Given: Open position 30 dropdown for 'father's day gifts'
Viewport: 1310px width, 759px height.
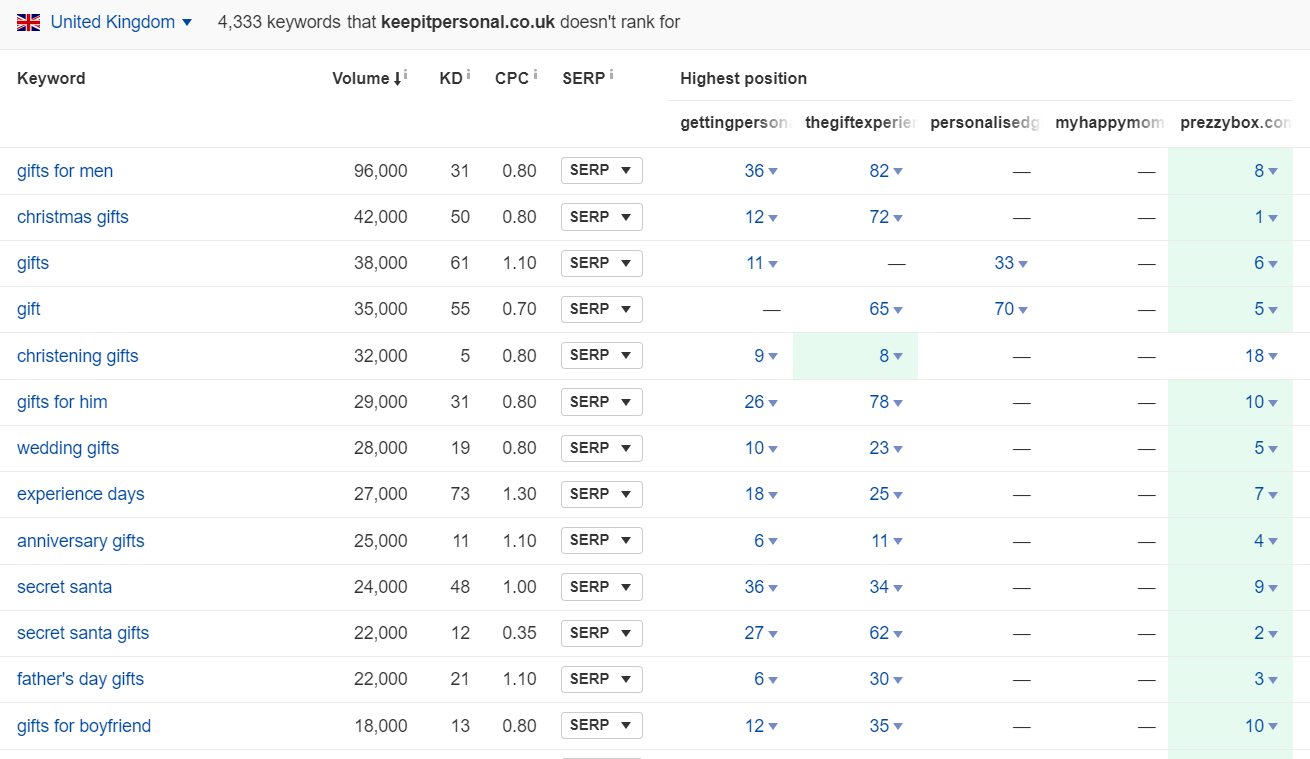Looking at the screenshot, I should click(x=886, y=679).
